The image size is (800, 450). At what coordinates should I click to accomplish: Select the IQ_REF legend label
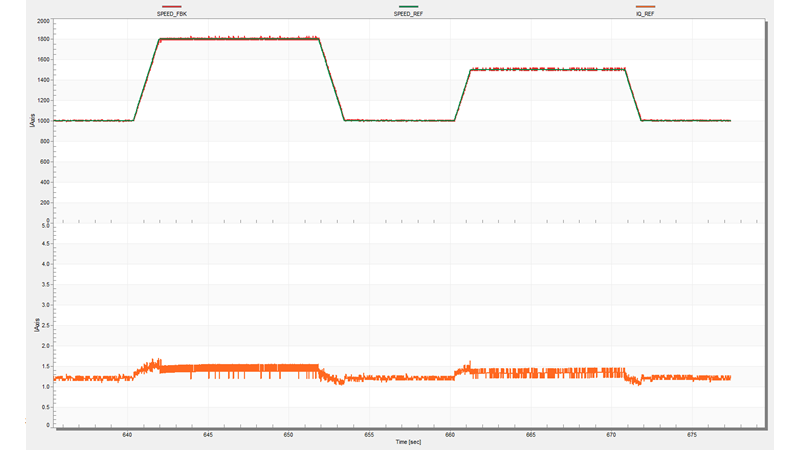coord(645,14)
